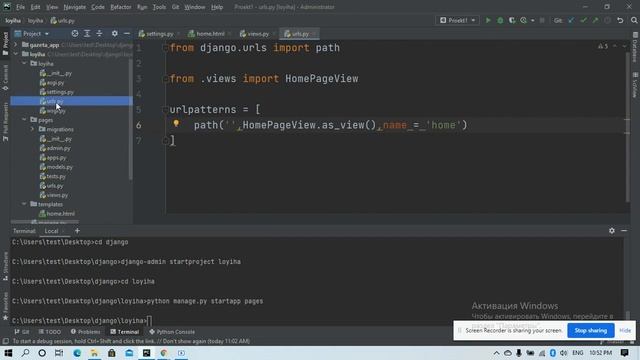This screenshot has width=640, height=360.
Task: Click the editor vertical scrollbar
Action: click(627, 127)
